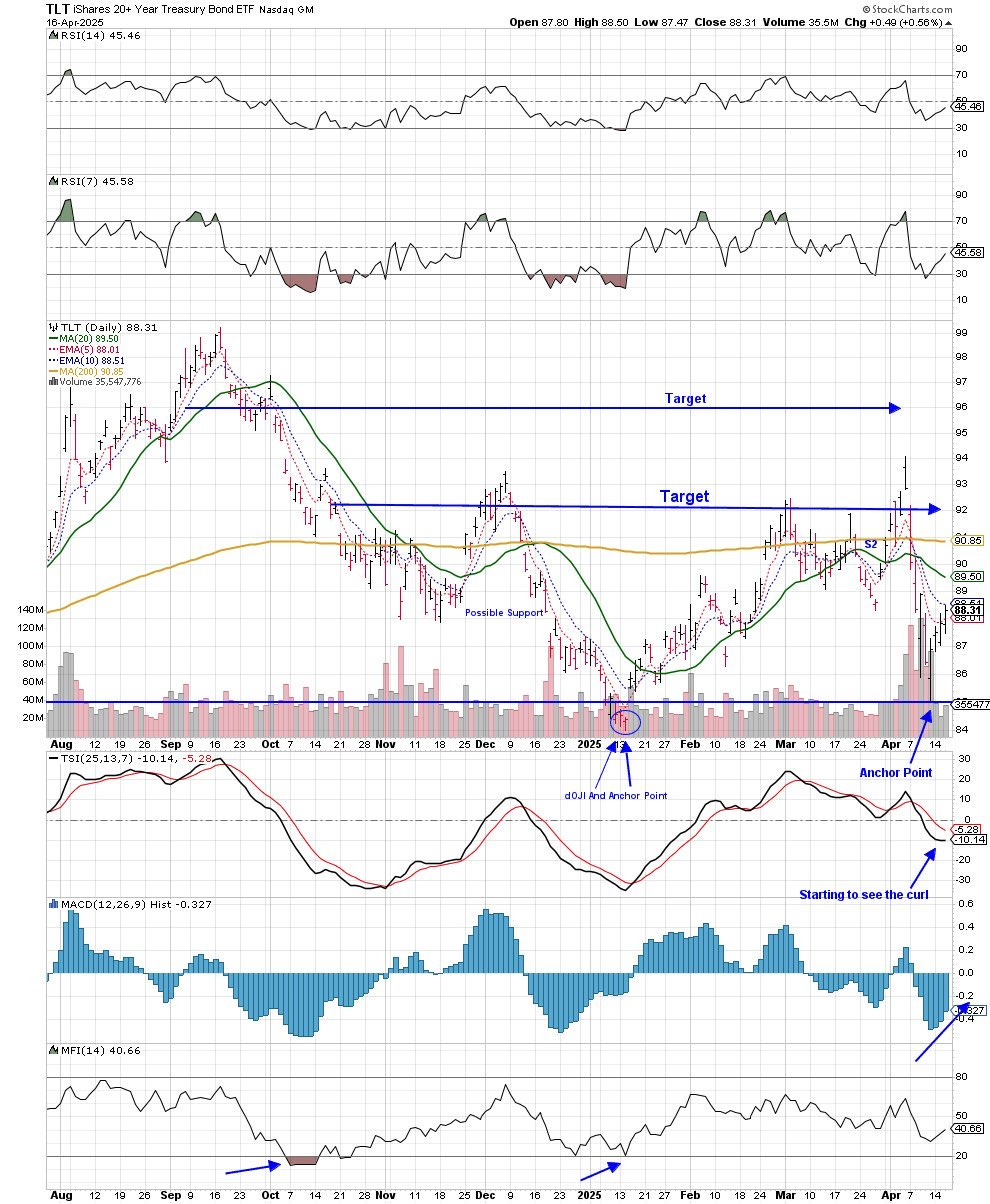Viewport: 990px width, 1204px height.
Task: Click the Volume 35,547,776 legend entry
Action: [x=98, y=381]
